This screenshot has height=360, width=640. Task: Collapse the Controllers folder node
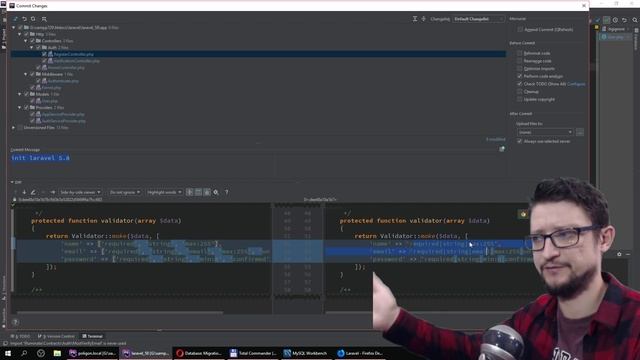tap(26, 41)
